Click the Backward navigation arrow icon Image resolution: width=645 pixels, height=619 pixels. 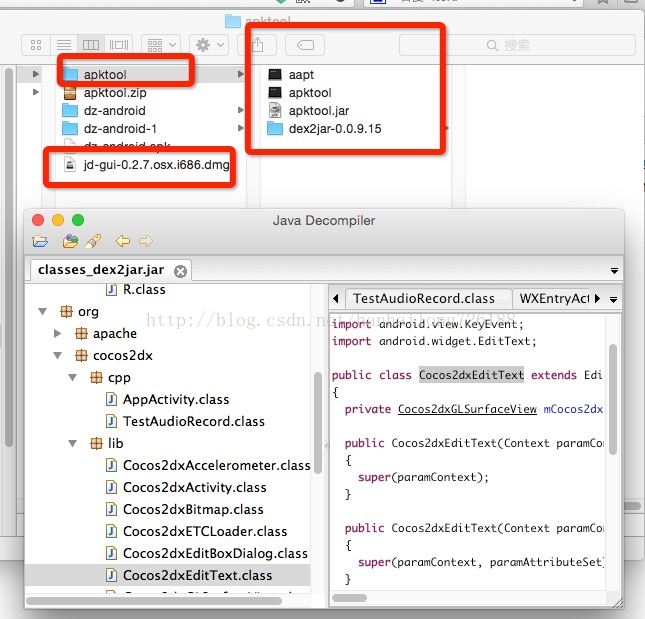[123, 241]
